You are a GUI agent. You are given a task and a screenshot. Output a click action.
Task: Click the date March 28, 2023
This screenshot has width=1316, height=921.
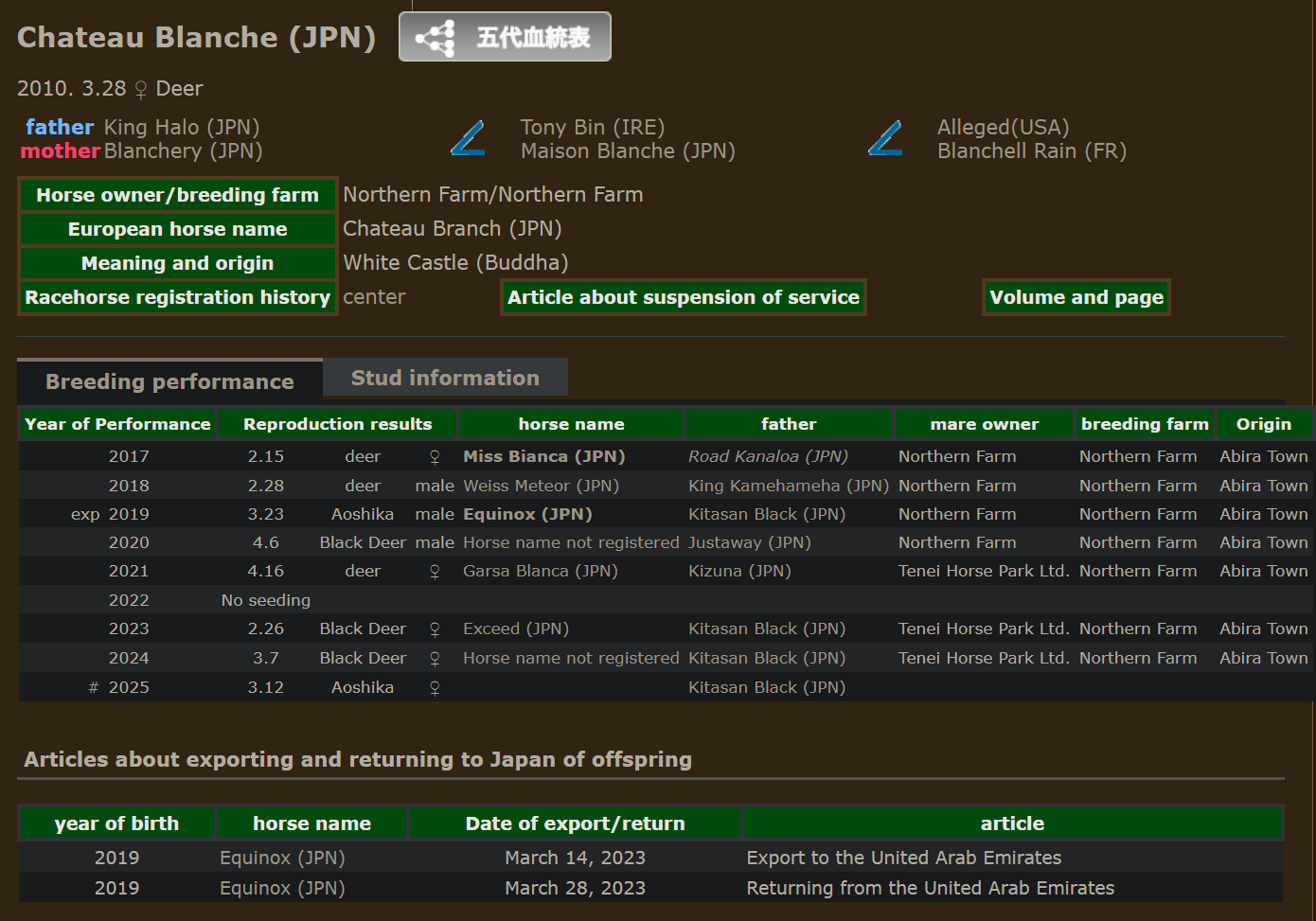pyautogui.click(x=575, y=888)
